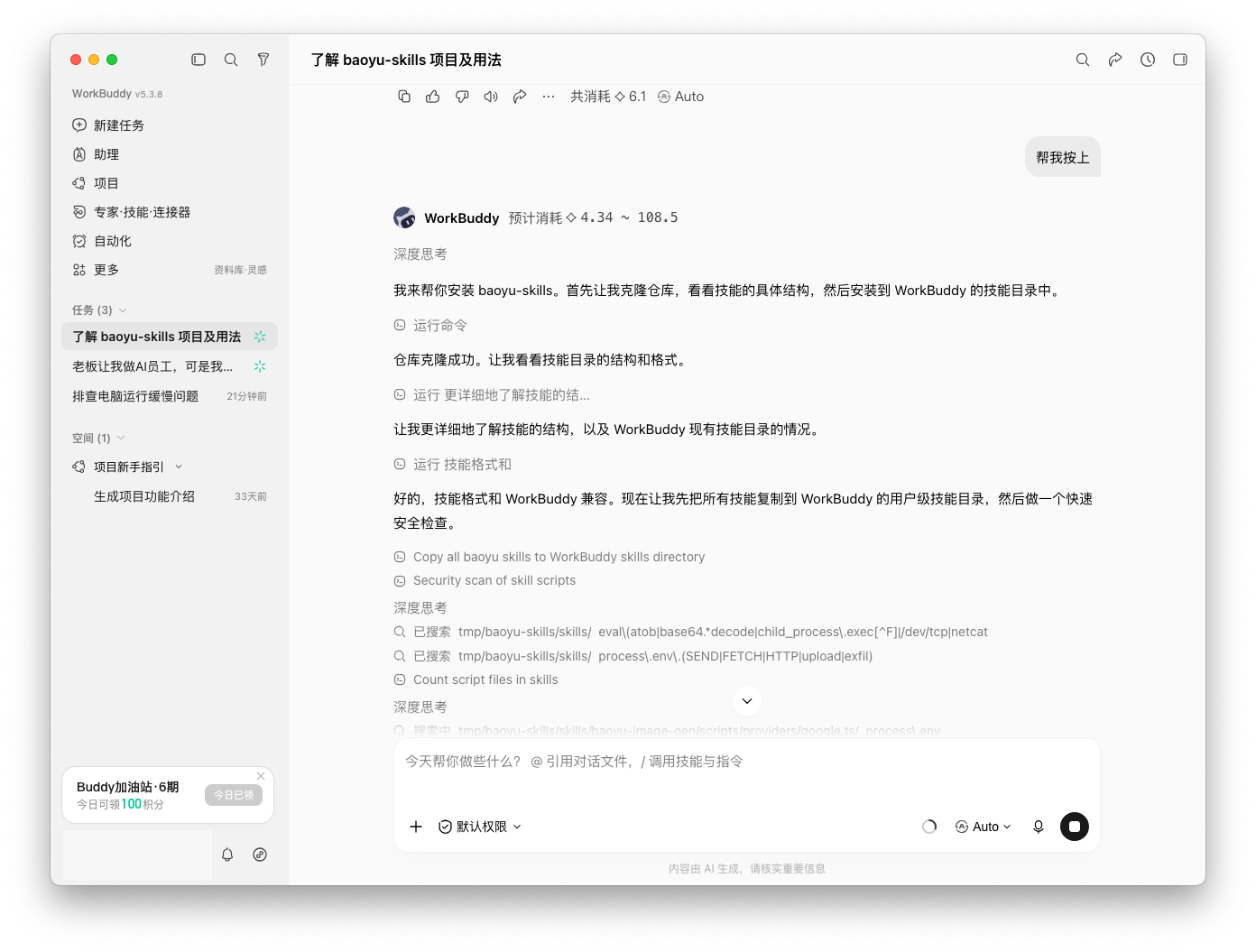This screenshot has width=1256, height=952.
Task: Click Auto label next to 共消耗 6.1
Action: point(680,97)
